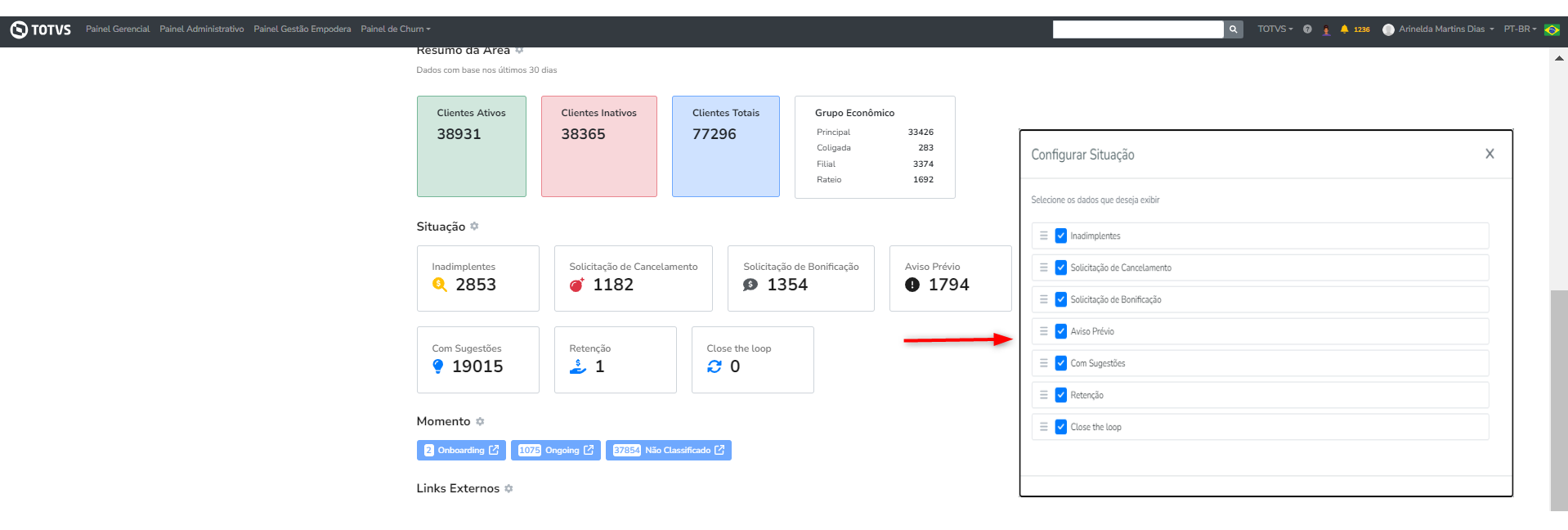1568x530 pixels.
Task: Close the Configurar Situação dialog
Action: tap(1490, 154)
